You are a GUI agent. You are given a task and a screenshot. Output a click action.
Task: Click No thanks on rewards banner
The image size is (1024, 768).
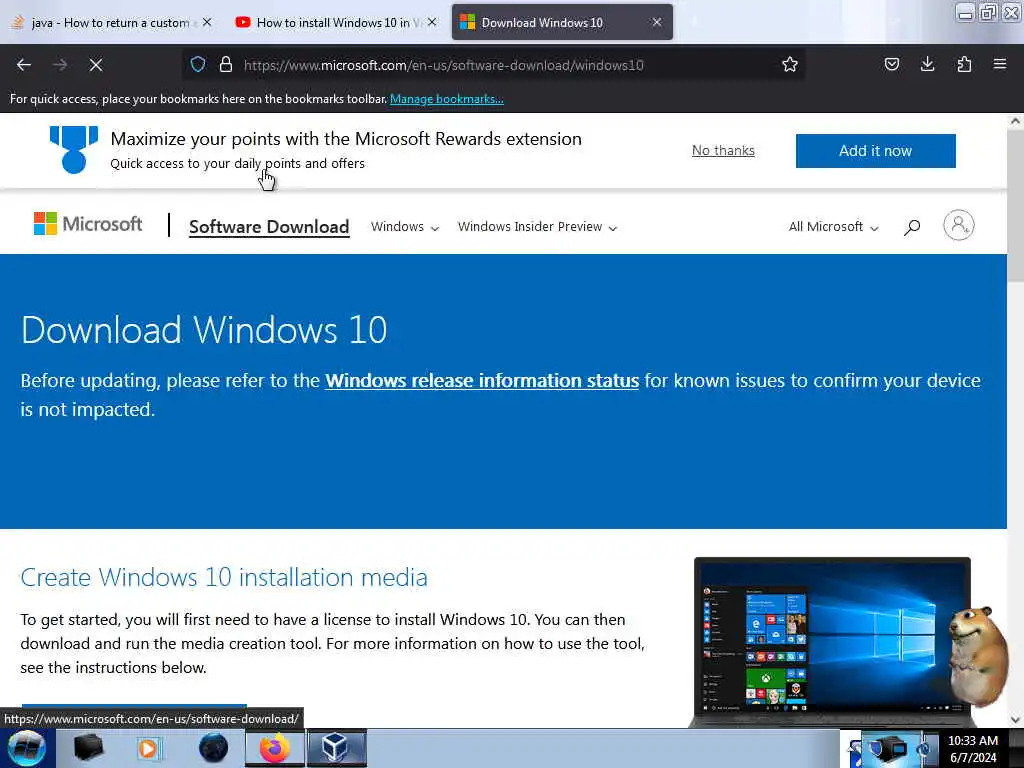coord(723,150)
